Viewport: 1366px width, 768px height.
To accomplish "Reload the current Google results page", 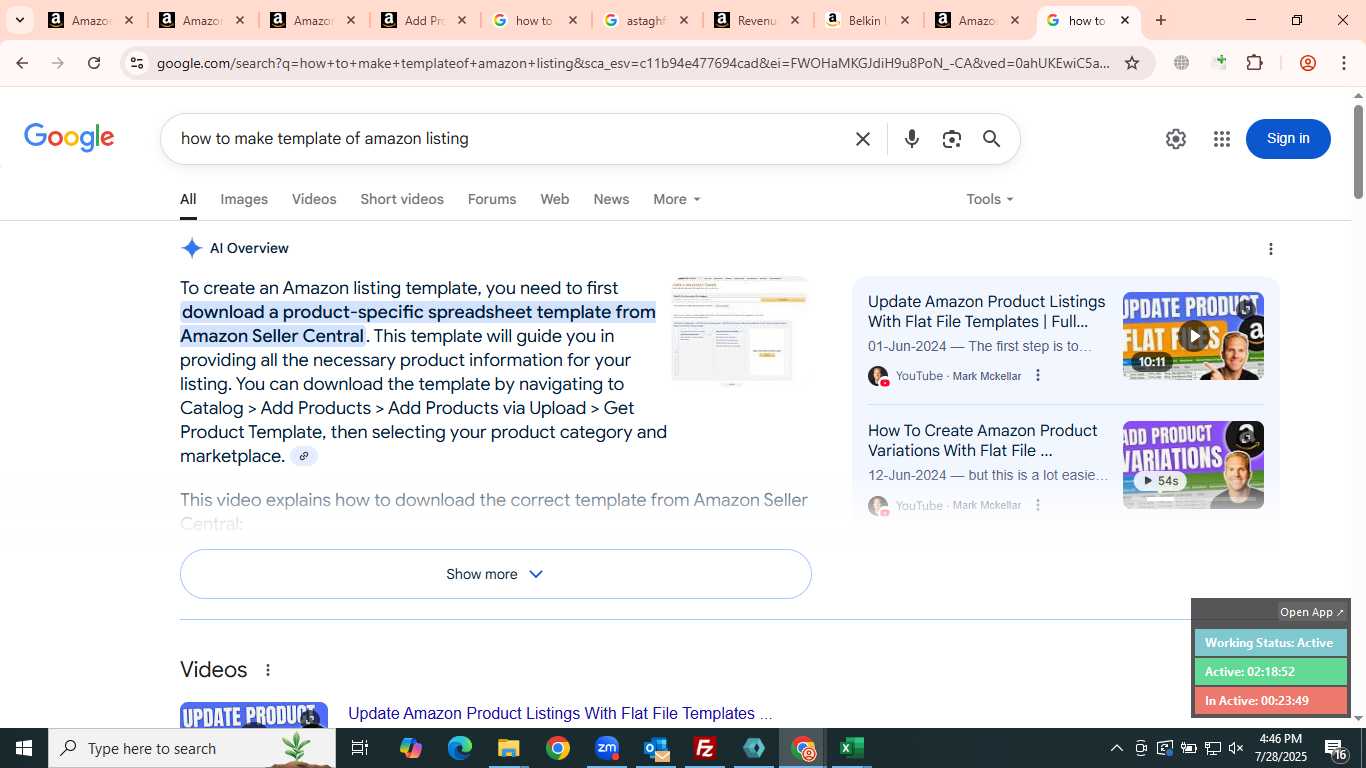I will click(94, 63).
